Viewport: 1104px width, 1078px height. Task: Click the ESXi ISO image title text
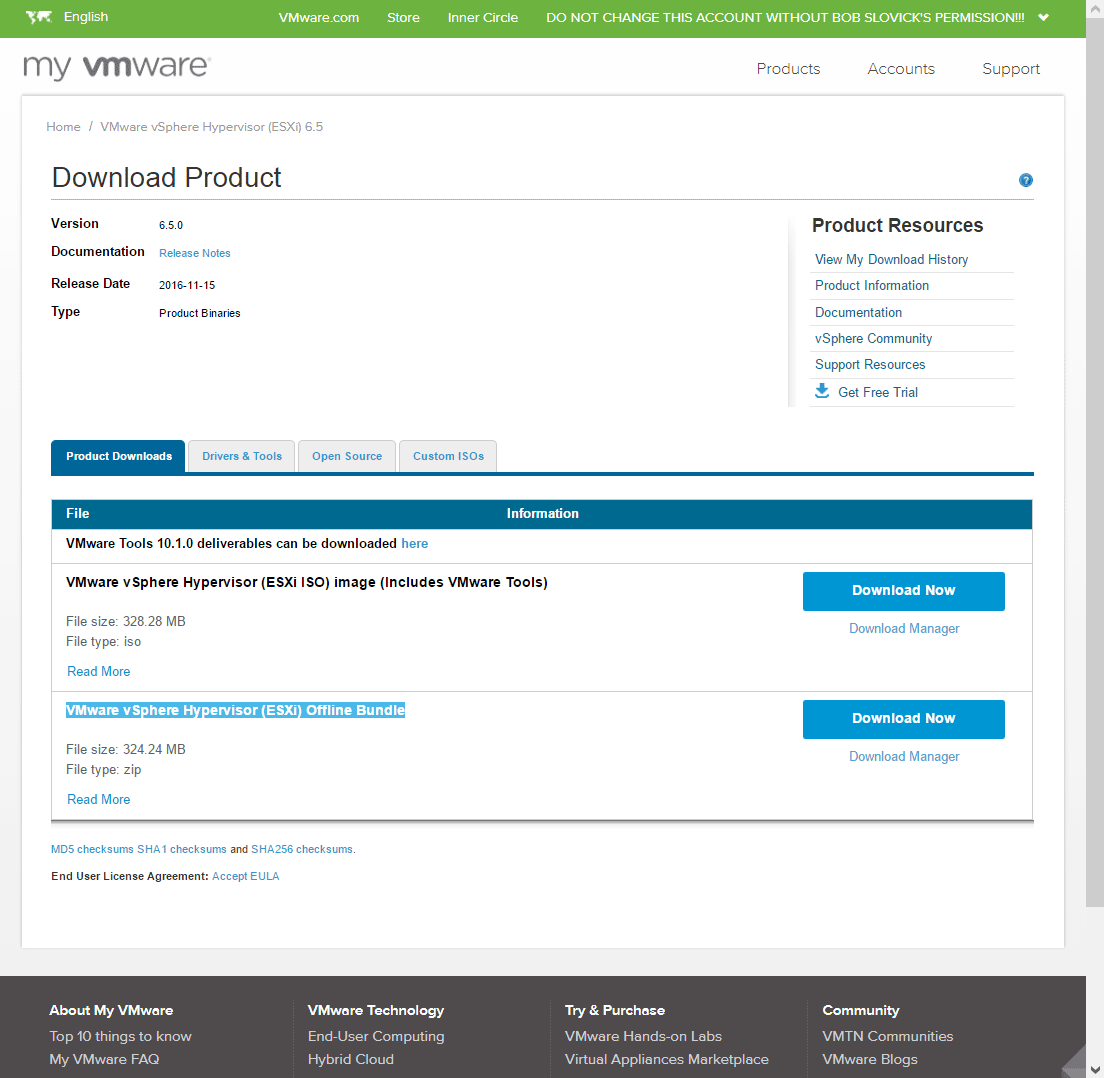click(x=306, y=582)
